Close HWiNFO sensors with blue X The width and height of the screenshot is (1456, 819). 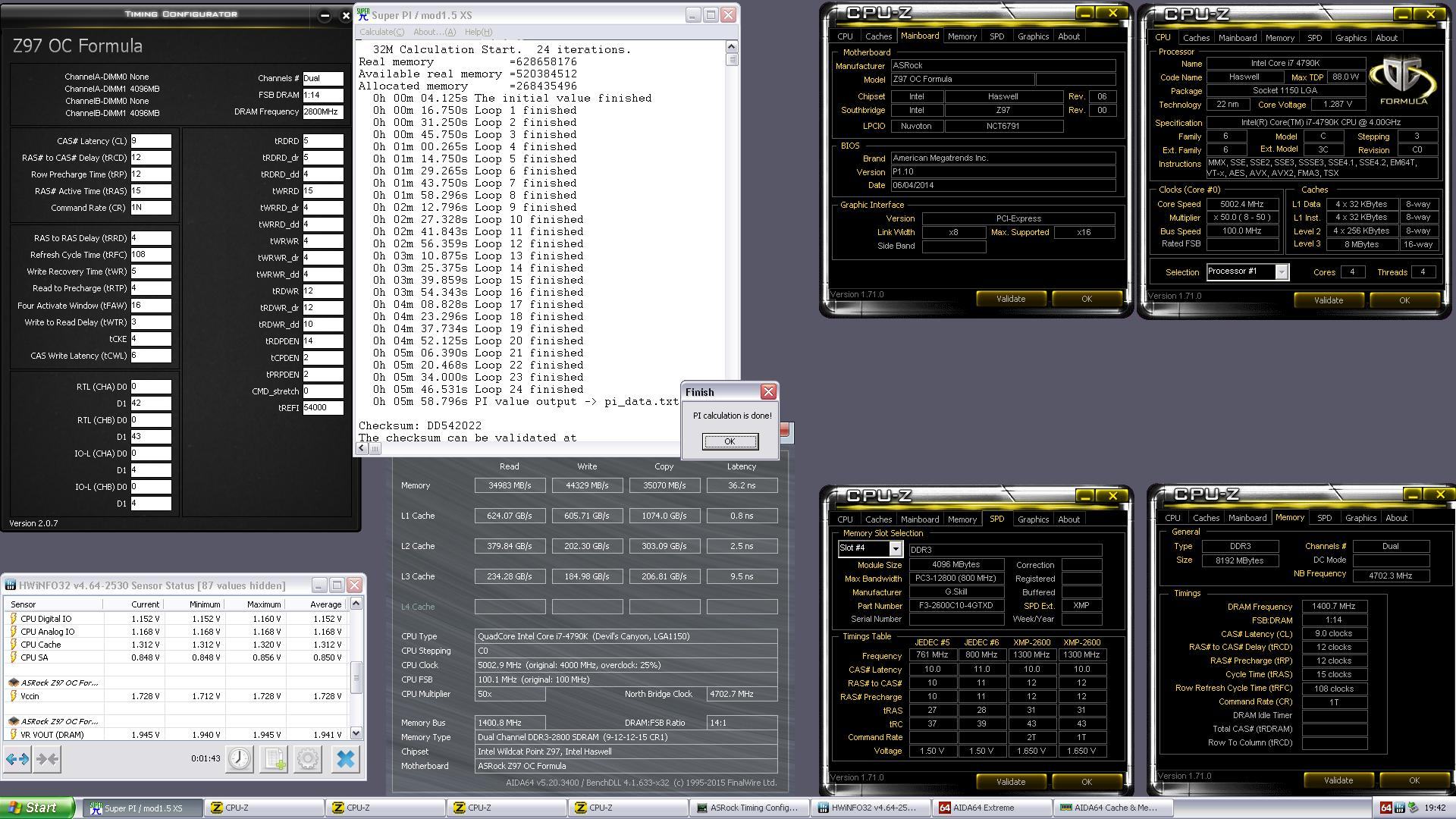pos(345,759)
